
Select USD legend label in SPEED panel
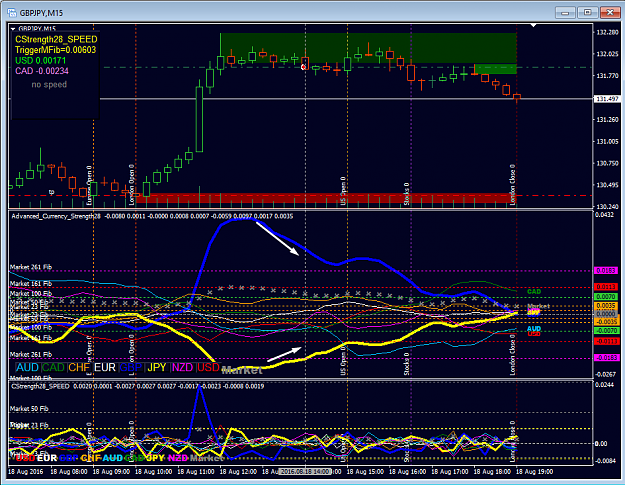[26, 458]
